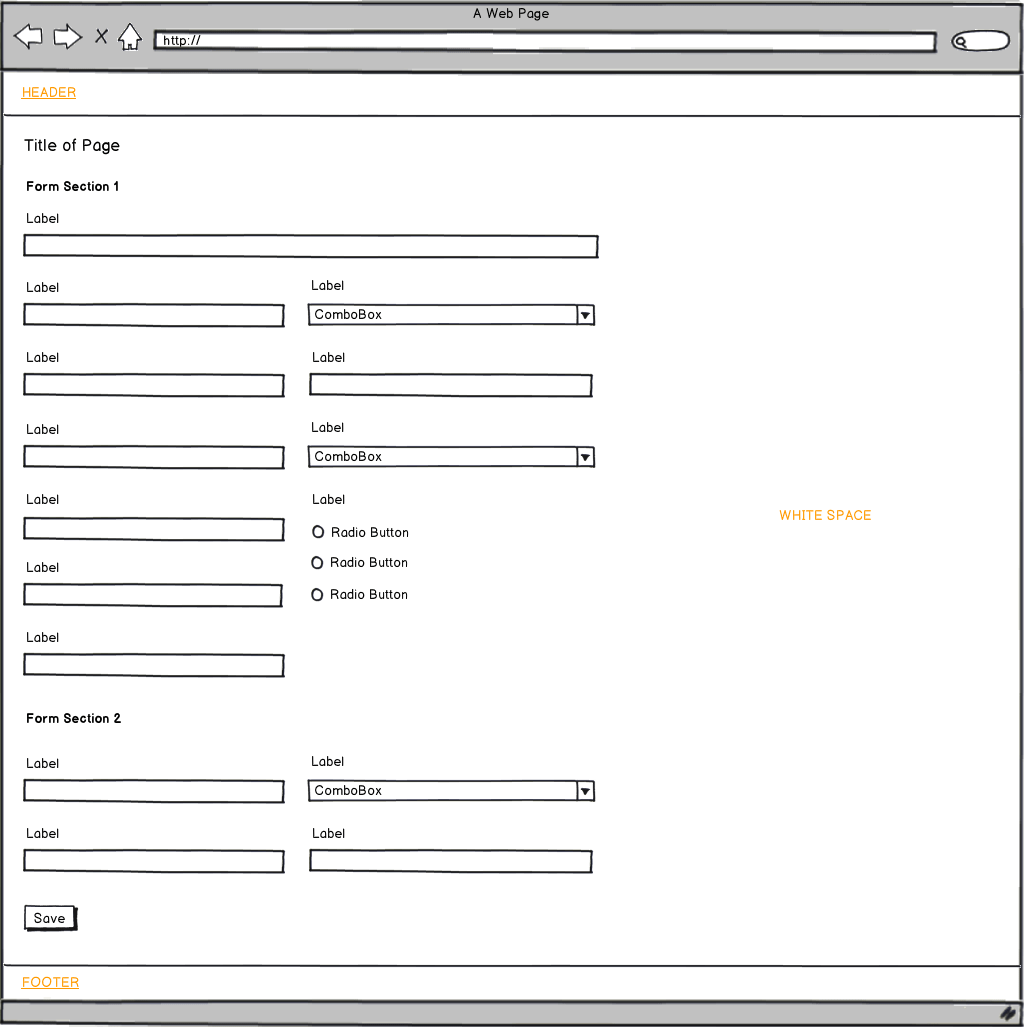Viewport: 1024px width, 1027px height.
Task: Click the magnifier search box in the browser bar
Action: (980, 41)
